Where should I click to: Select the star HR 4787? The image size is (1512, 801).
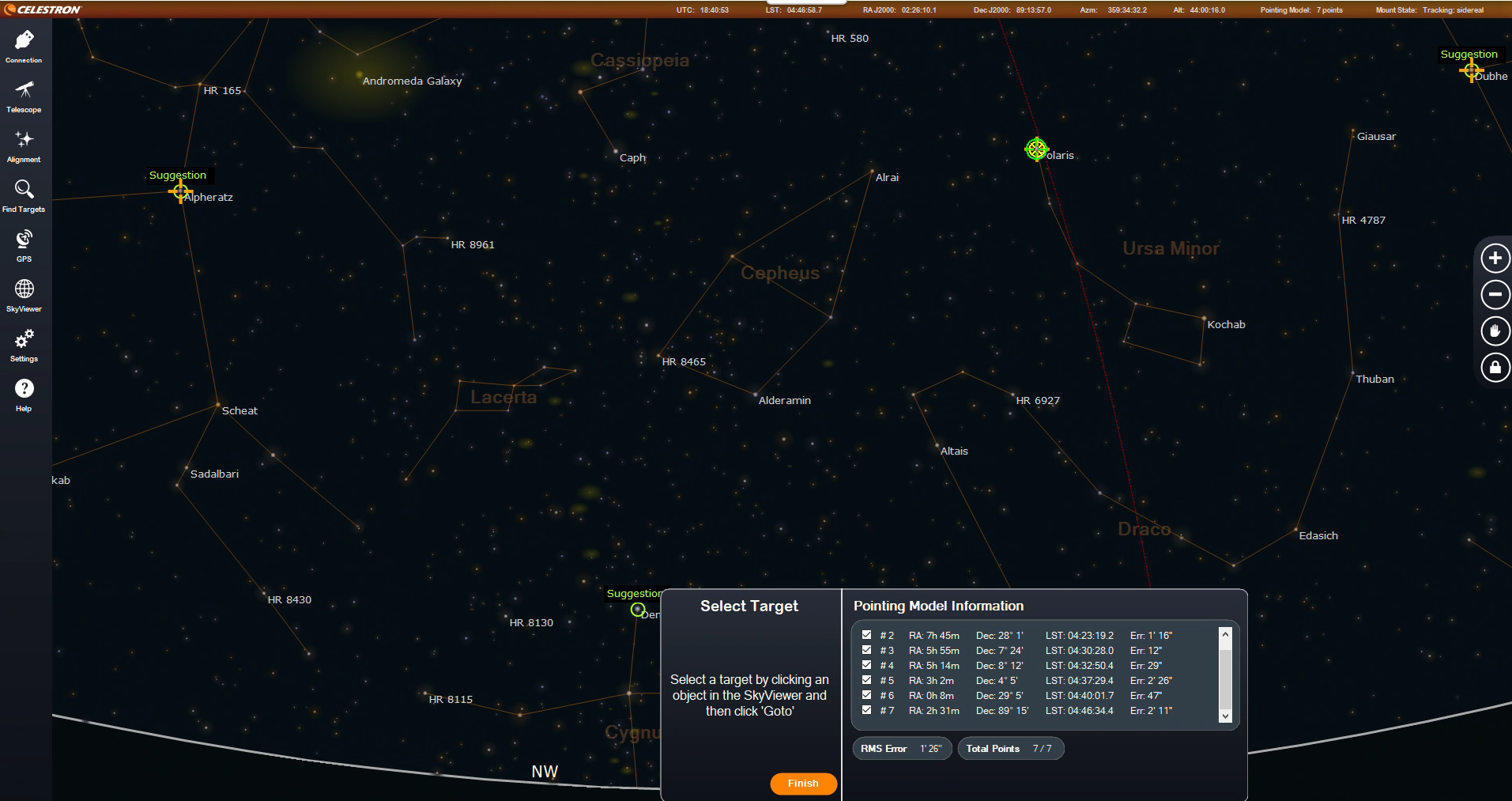[1363, 220]
